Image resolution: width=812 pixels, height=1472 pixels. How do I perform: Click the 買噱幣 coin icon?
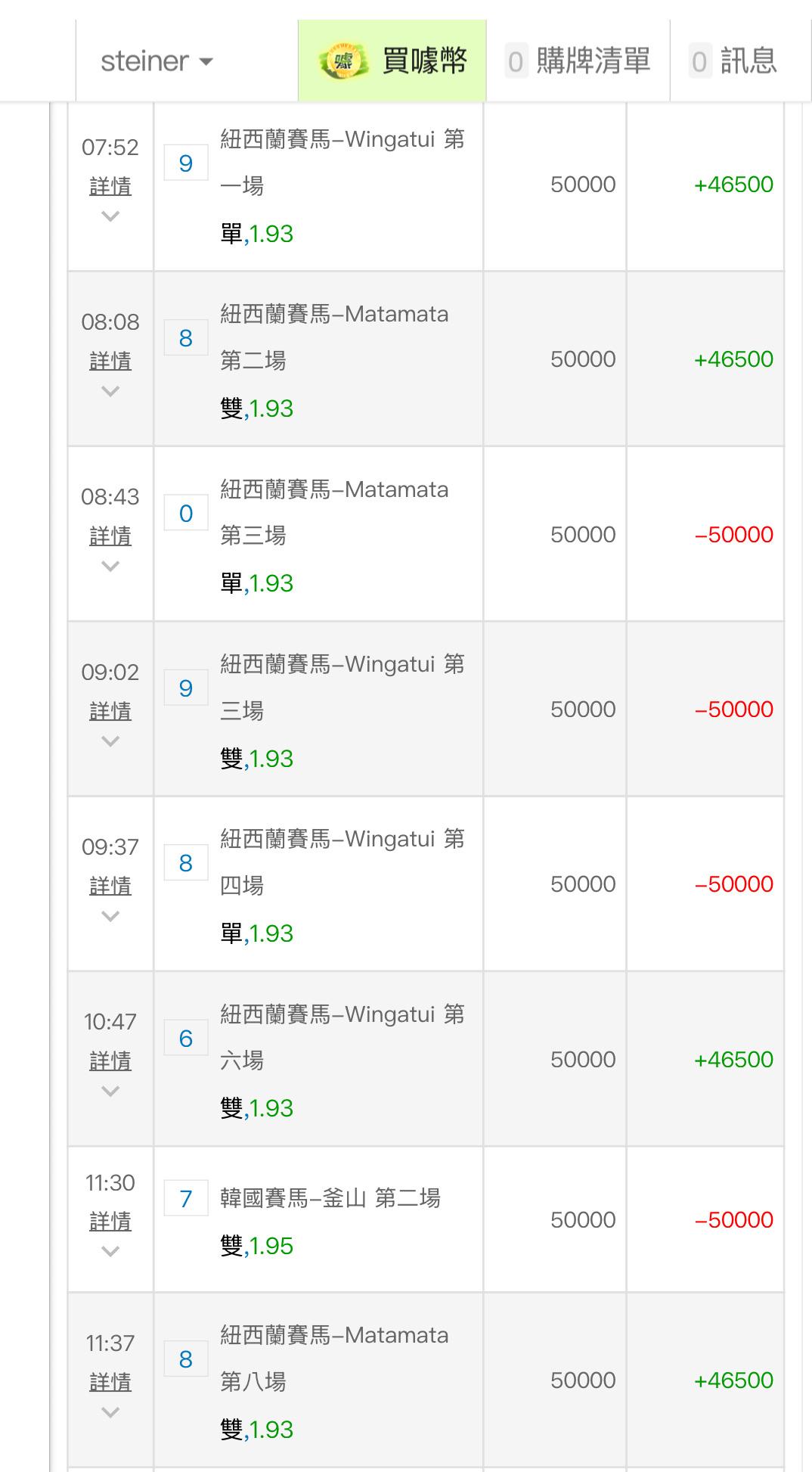coord(342,61)
